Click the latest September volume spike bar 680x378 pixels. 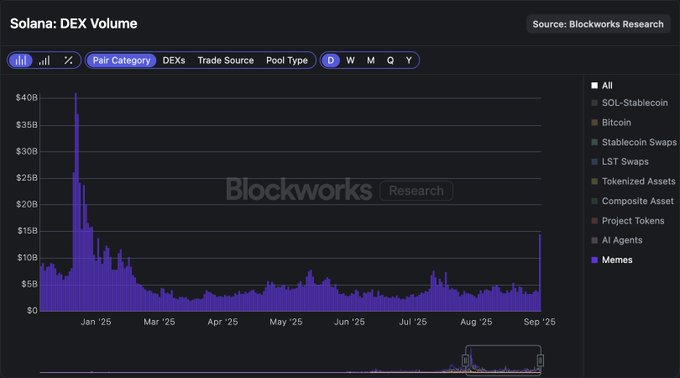click(540, 273)
